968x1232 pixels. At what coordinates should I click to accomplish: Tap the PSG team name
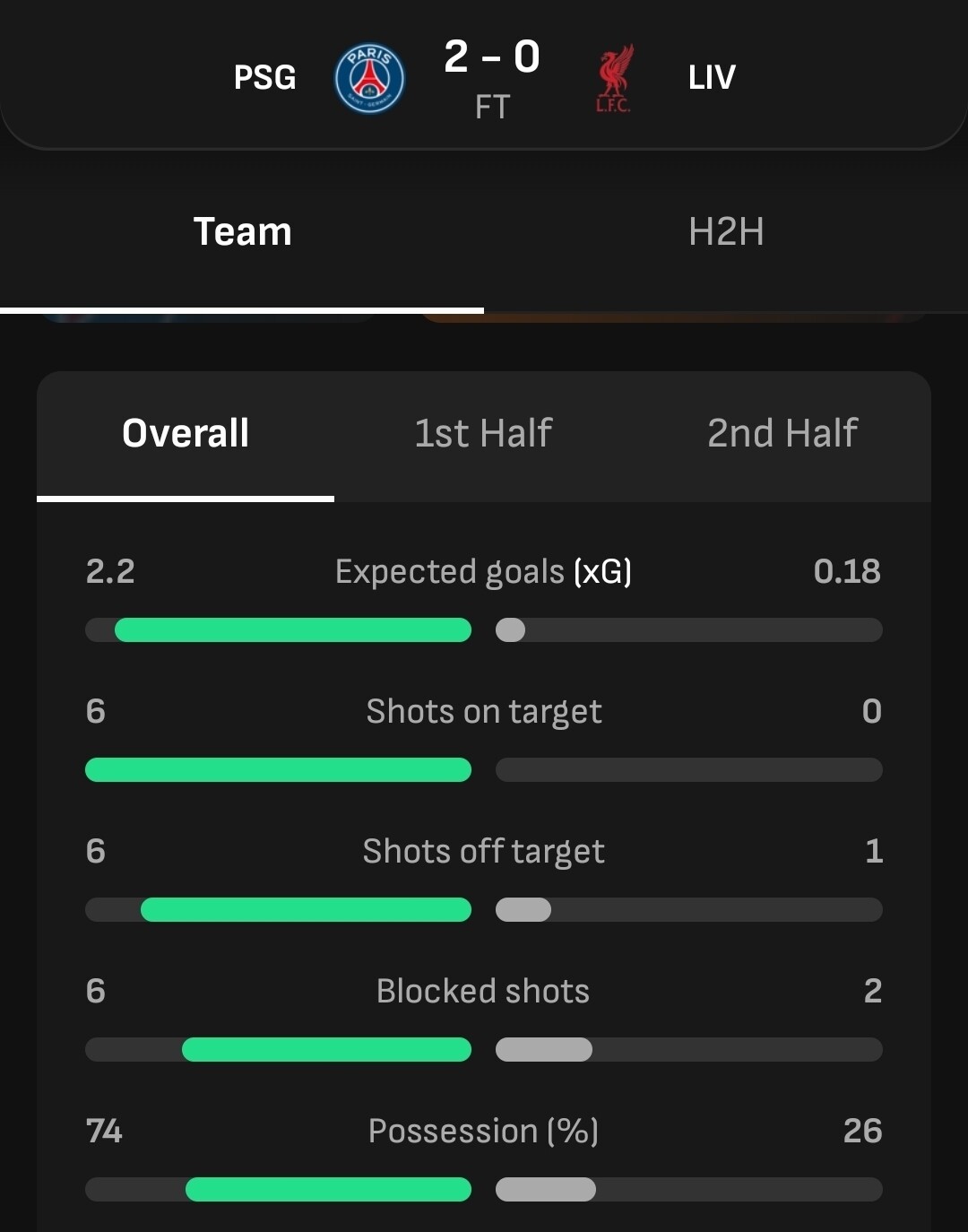pos(264,78)
